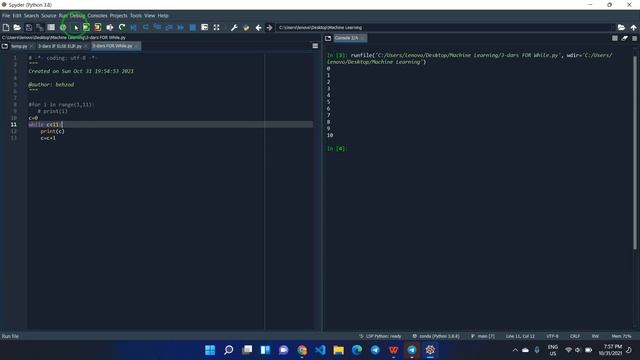Close the temp.py tab
The height and width of the screenshot is (360, 640).
pos(31,46)
